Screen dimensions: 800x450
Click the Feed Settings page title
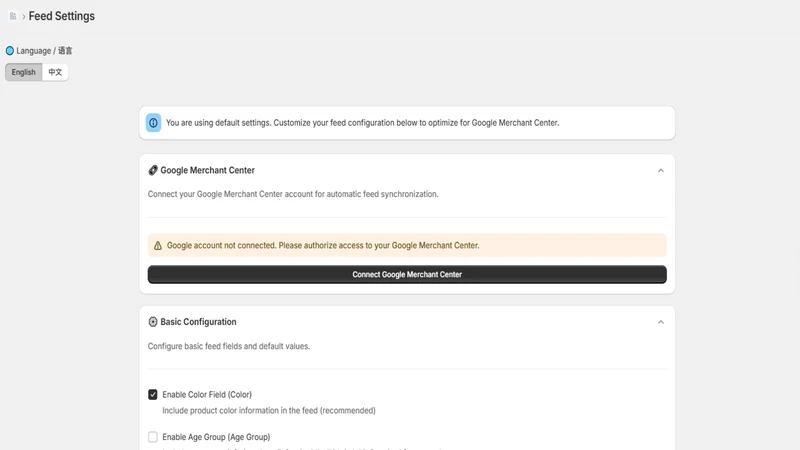click(x=62, y=16)
